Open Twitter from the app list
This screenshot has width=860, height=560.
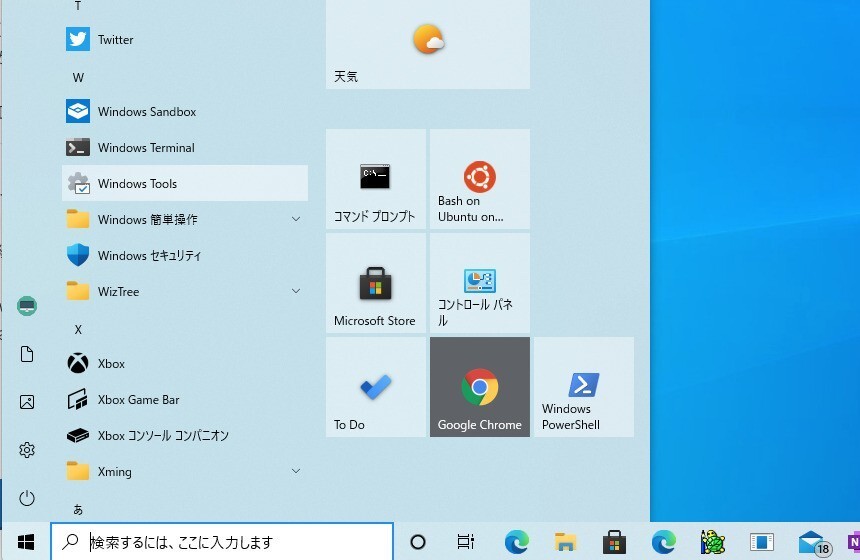[x=115, y=40]
